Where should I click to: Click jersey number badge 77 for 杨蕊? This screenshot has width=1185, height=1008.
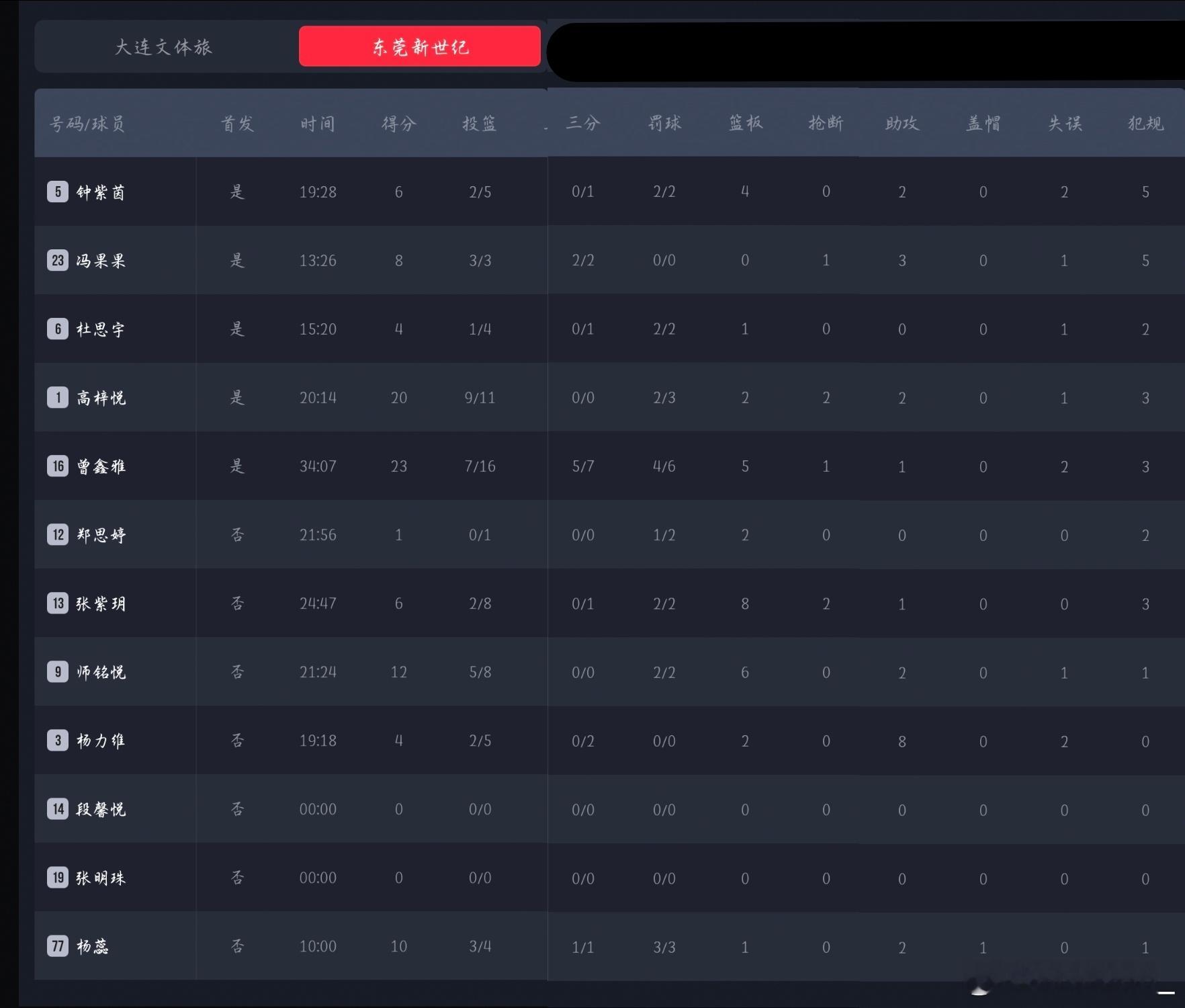click(x=58, y=947)
